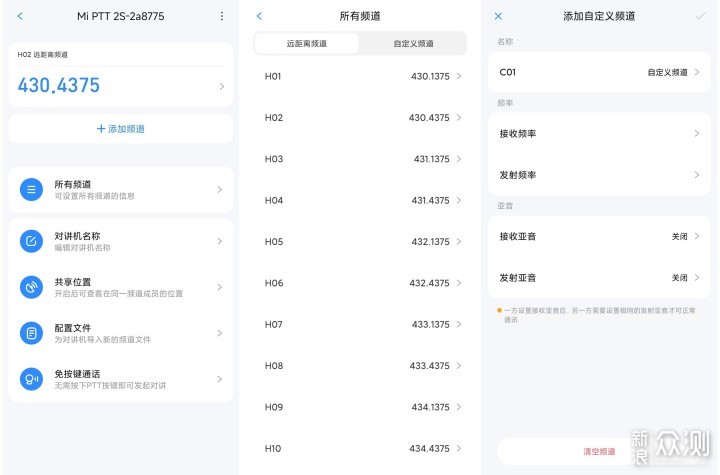Image resolution: width=720 pixels, height=475 pixels.
Task: Click the Mi PTT 2S-2a8775 title
Action: 121,16
